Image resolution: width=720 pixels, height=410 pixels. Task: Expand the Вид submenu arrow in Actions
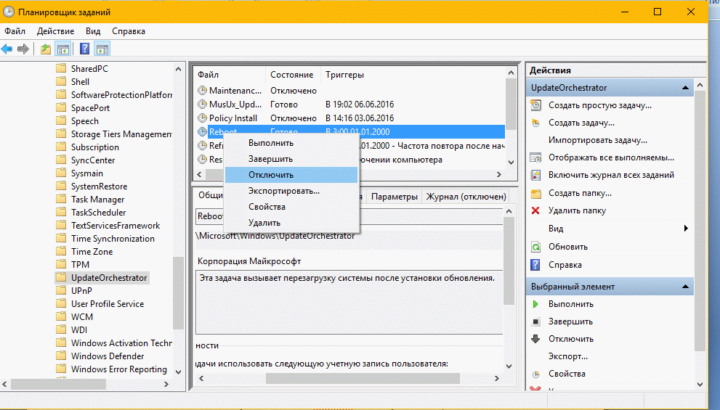[686, 228]
